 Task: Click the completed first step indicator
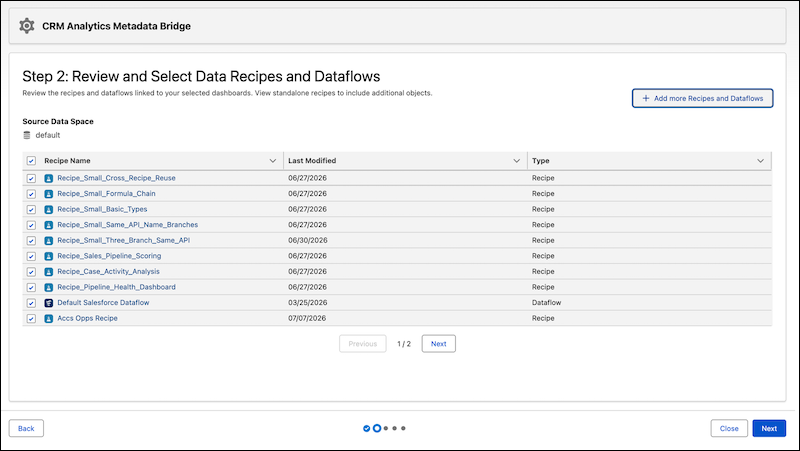coord(366,429)
